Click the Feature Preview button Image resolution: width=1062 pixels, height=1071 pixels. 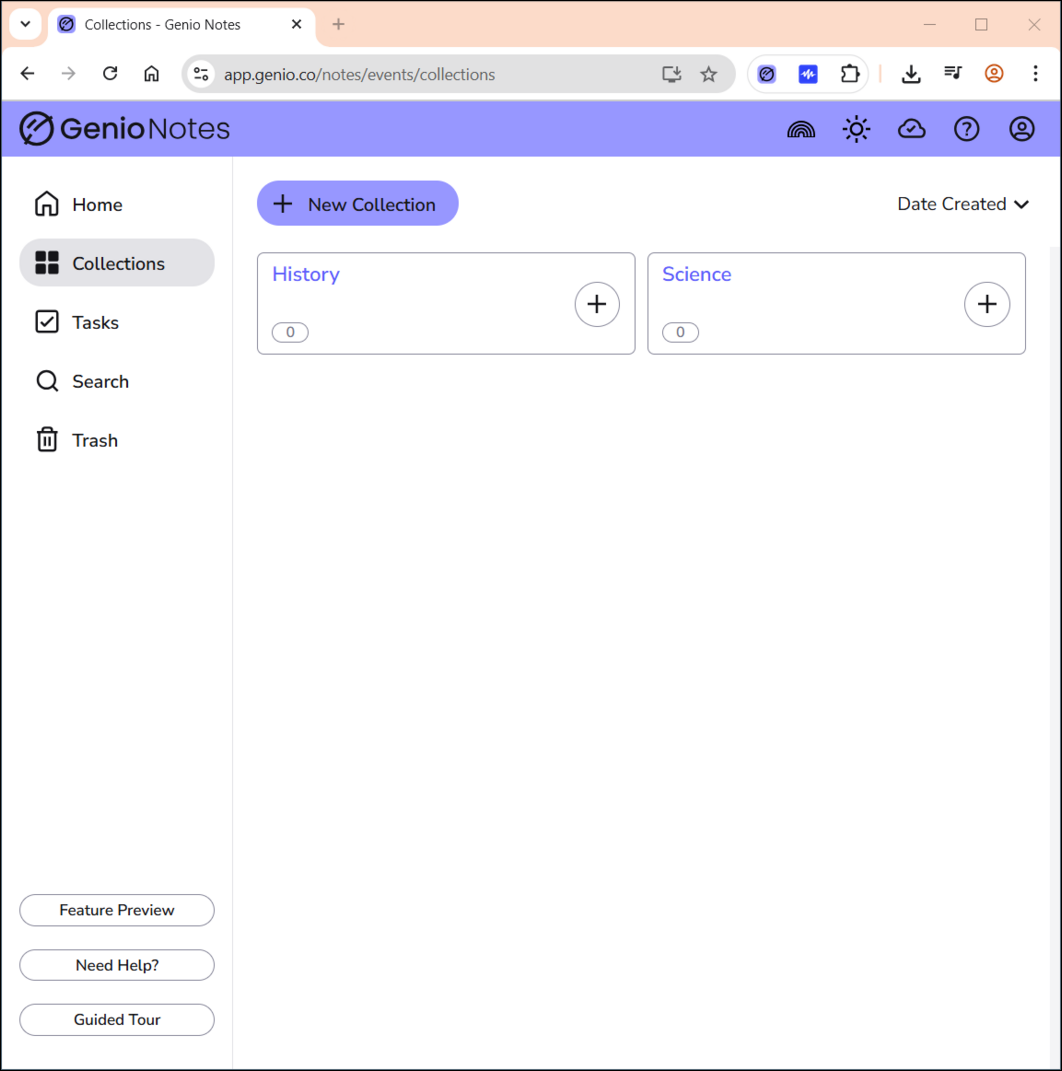(x=117, y=910)
